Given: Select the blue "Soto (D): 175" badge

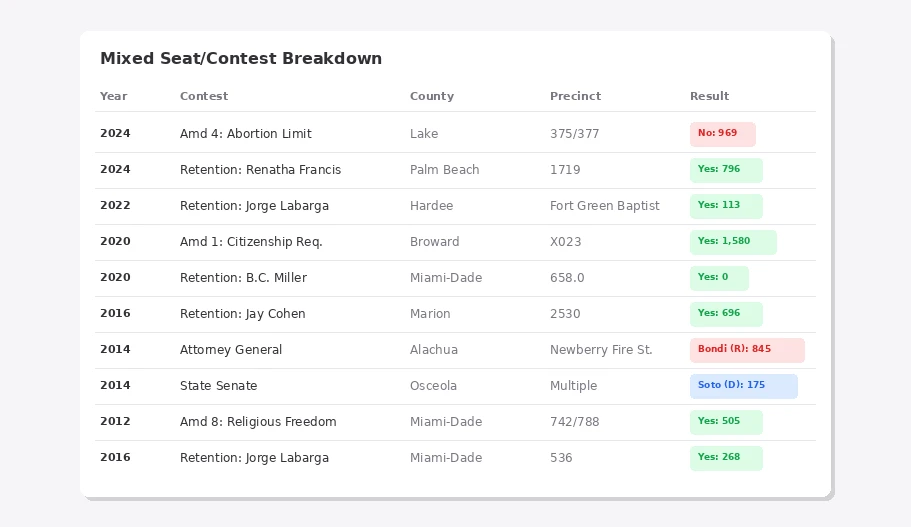Looking at the screenshot, I should coord(743,386).
